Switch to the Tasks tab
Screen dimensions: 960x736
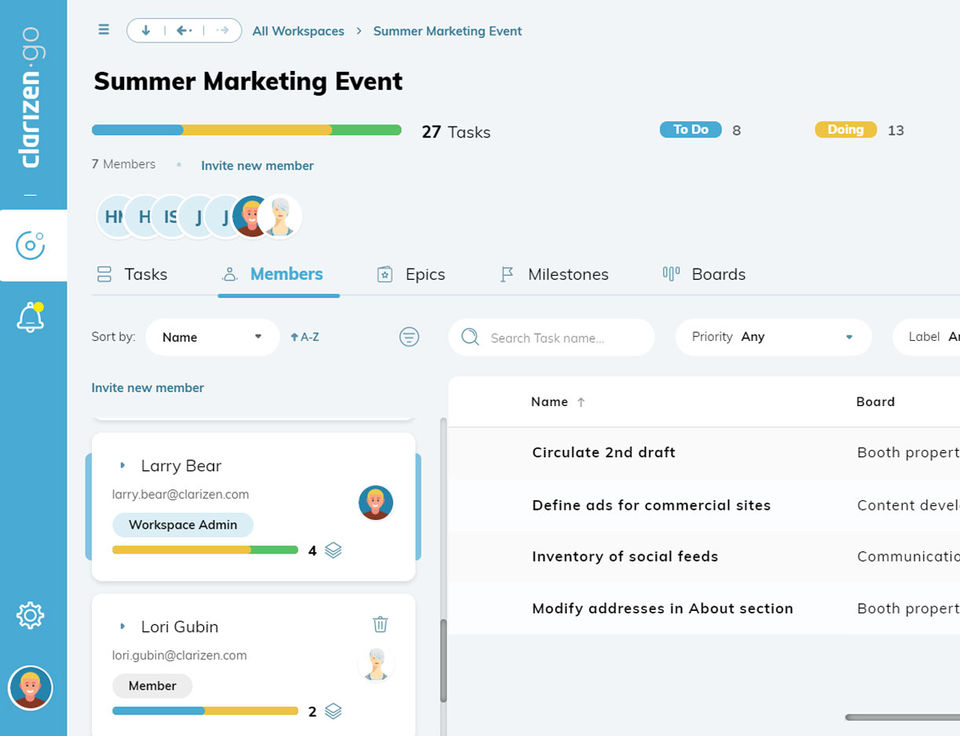coord(132,274)
